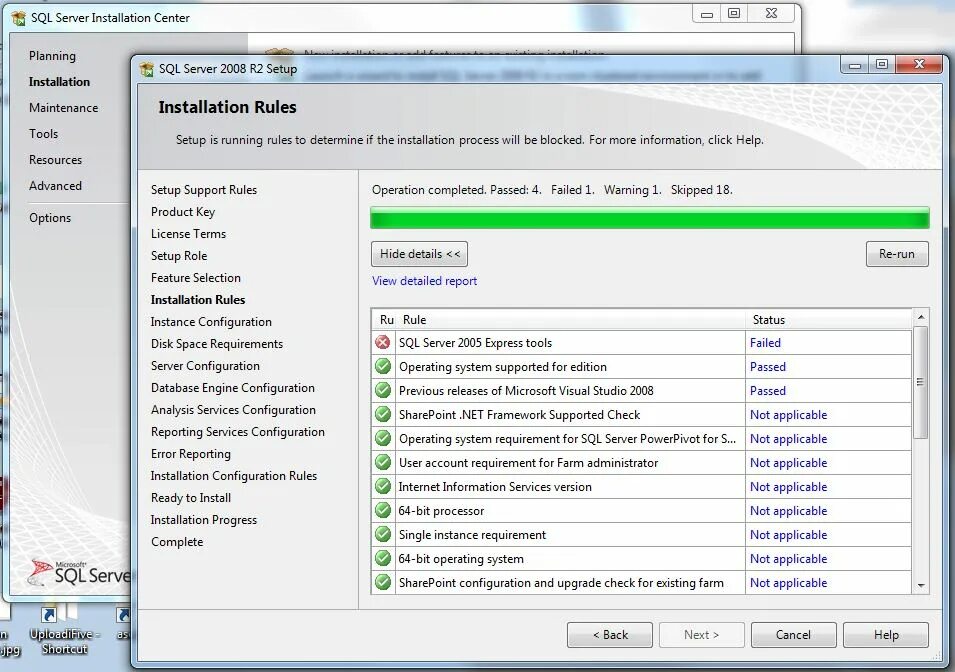The width and height of the screenshot is (955, 672).
Task: Close the SQL Server 2008 R2 Setup window
Action: 920,64
